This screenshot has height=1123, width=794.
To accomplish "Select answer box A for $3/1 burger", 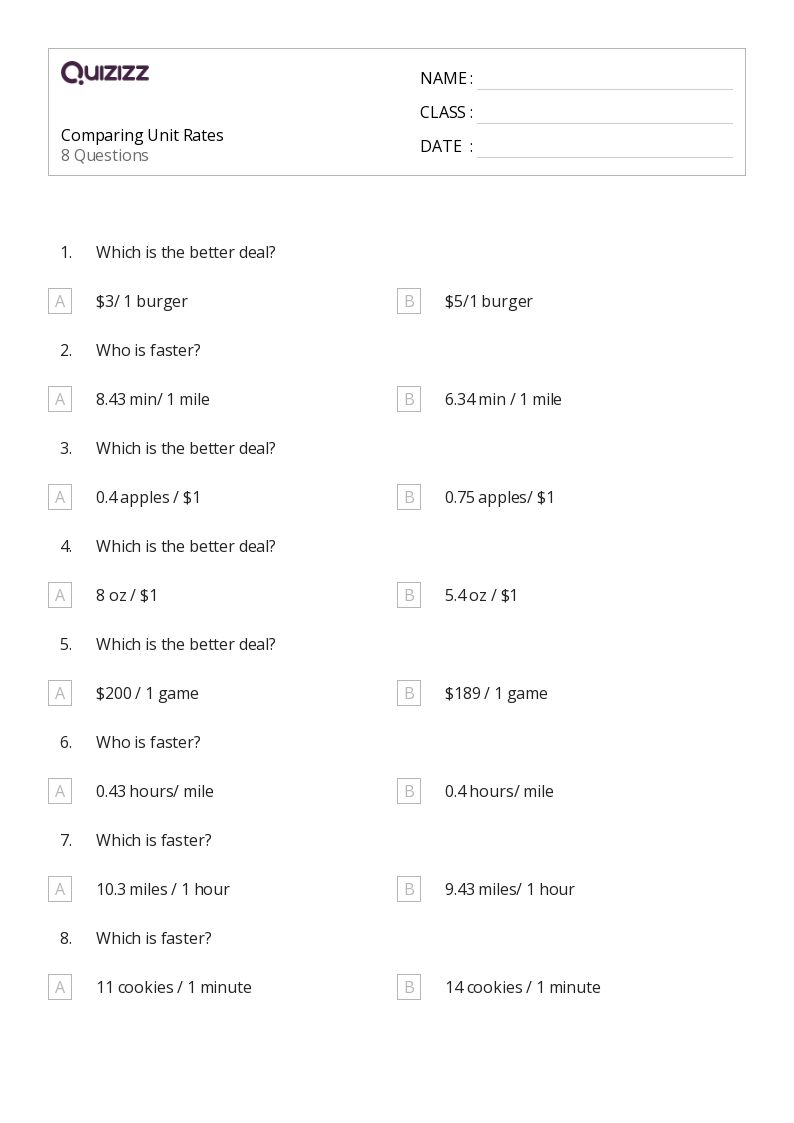I will click(60, 302).
